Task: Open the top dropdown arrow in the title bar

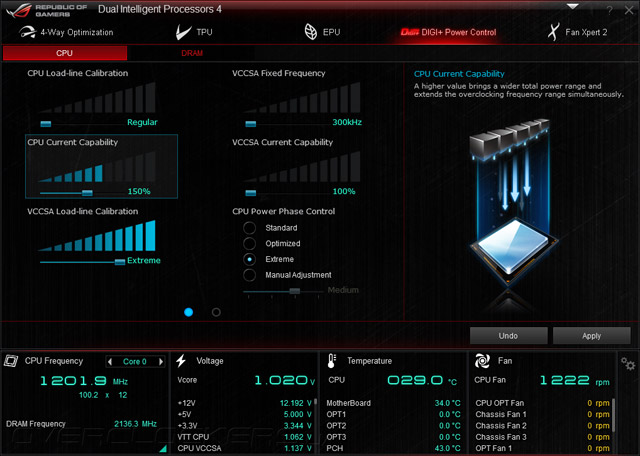Action: tap(573, 7)
